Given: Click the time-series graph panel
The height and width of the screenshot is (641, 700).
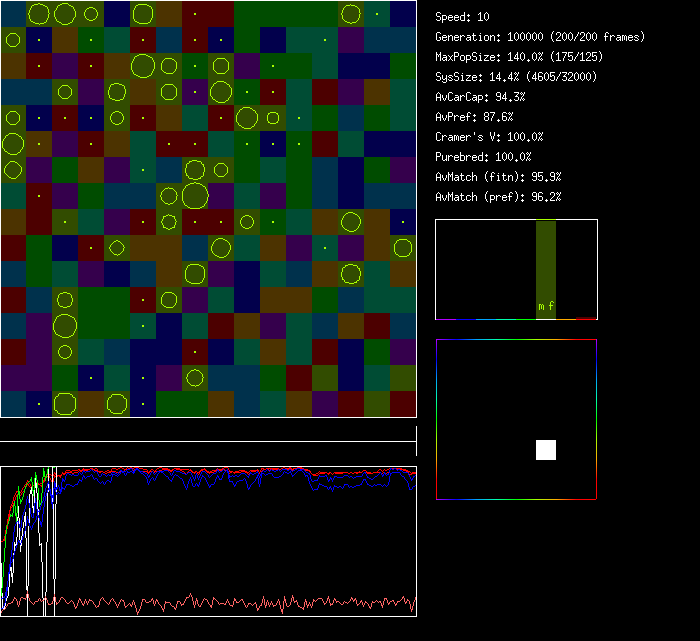Looking at the screenshot, I should [x=208, y=541].
